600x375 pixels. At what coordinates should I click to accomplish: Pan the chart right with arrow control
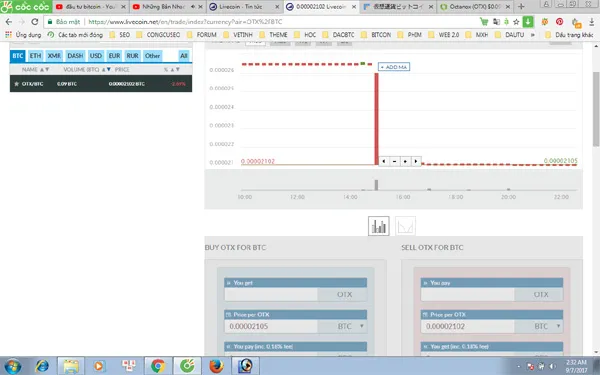point(416,161)
